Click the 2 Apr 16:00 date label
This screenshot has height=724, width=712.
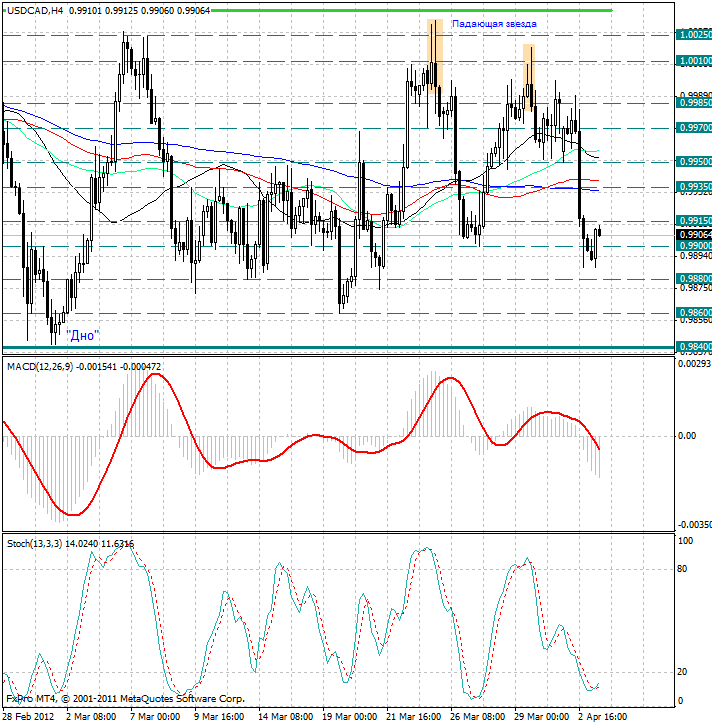click(x=603, y=716)
